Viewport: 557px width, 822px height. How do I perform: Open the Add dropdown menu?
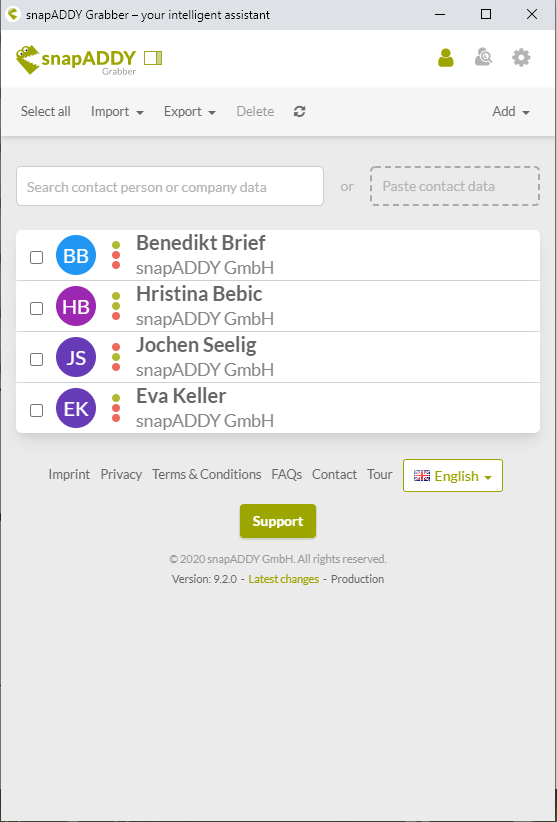click(511, 111)
